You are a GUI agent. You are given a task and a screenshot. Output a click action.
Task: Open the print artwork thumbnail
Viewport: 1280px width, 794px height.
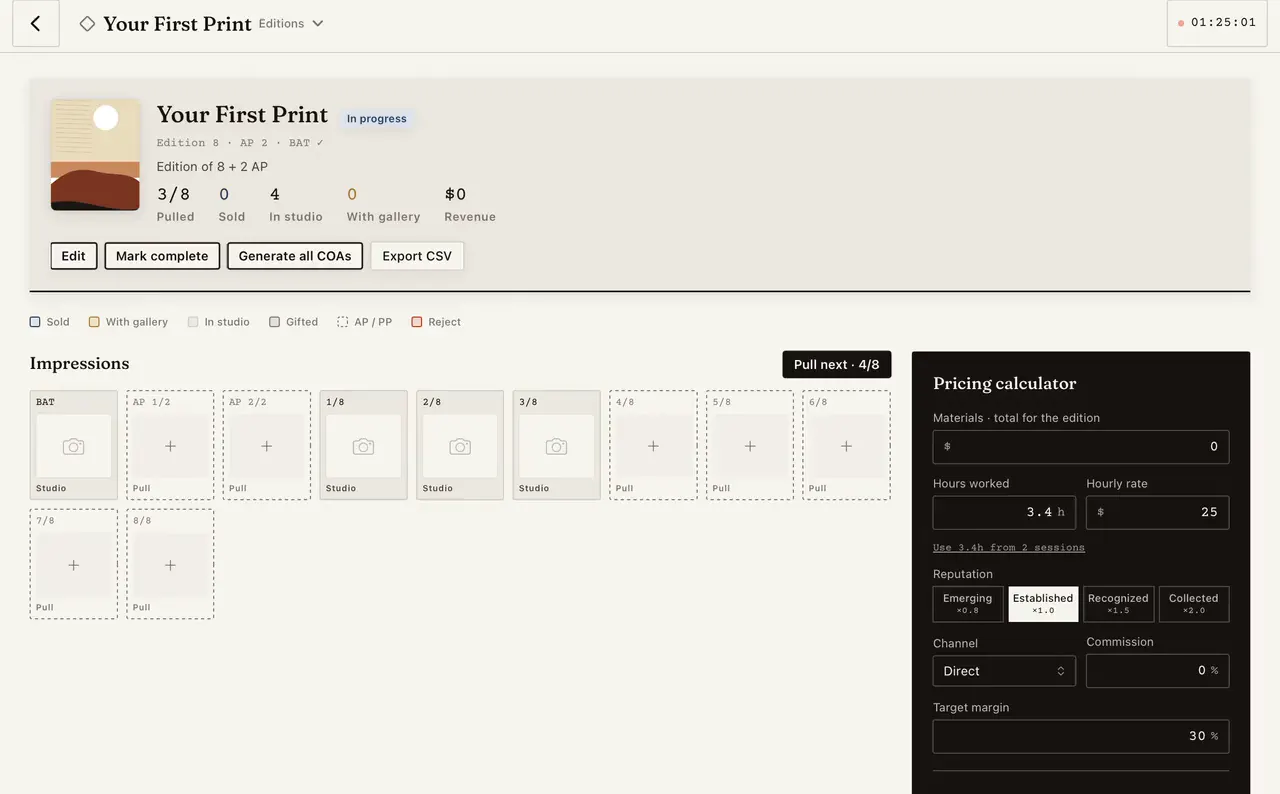point(96,155)
